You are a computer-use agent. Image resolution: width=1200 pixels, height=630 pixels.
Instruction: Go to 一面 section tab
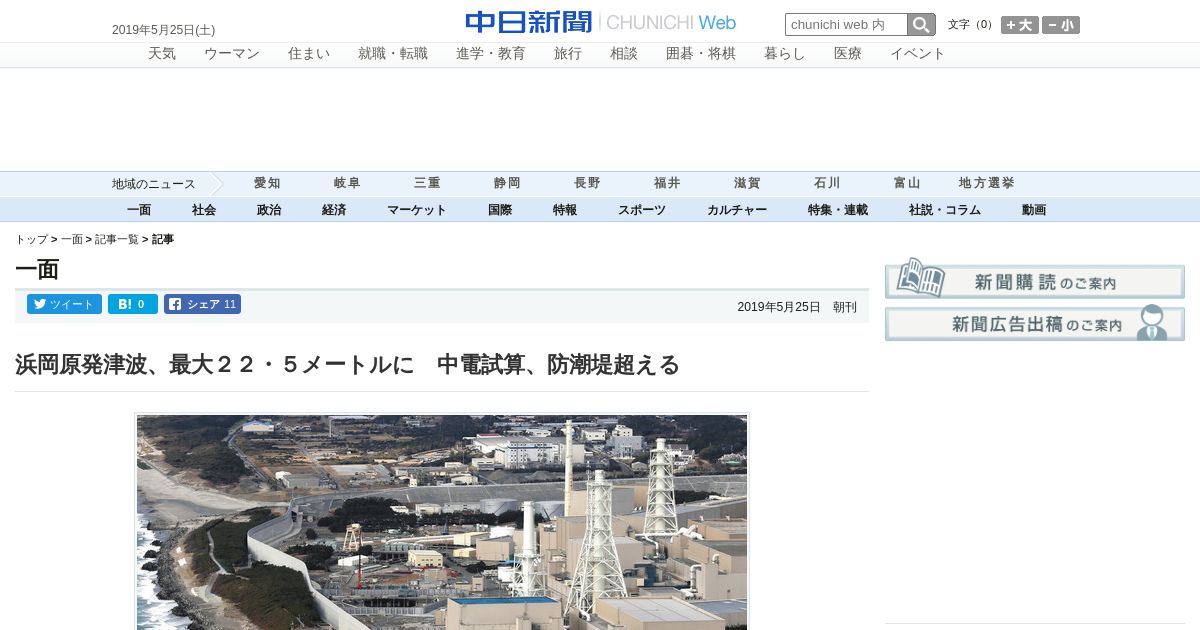pyautogui.click(x=139, y=210)
